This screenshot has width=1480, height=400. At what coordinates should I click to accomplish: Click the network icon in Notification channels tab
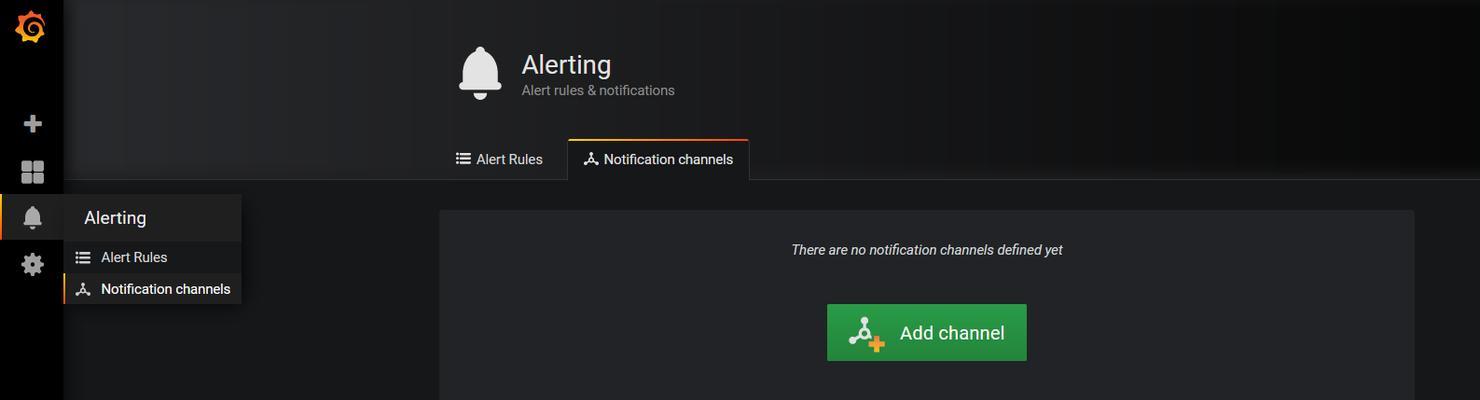click(591, 159)
